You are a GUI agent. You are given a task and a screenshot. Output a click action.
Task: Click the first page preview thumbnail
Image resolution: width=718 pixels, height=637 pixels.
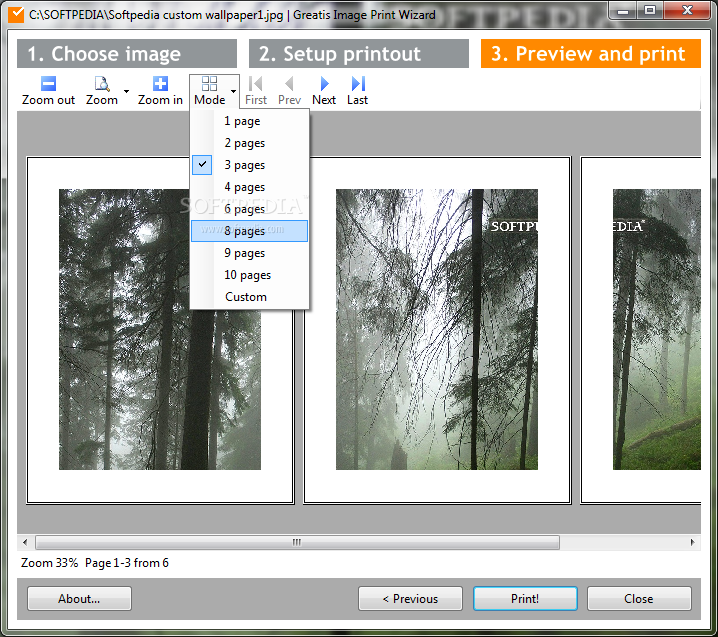click(x=160, y=330)
